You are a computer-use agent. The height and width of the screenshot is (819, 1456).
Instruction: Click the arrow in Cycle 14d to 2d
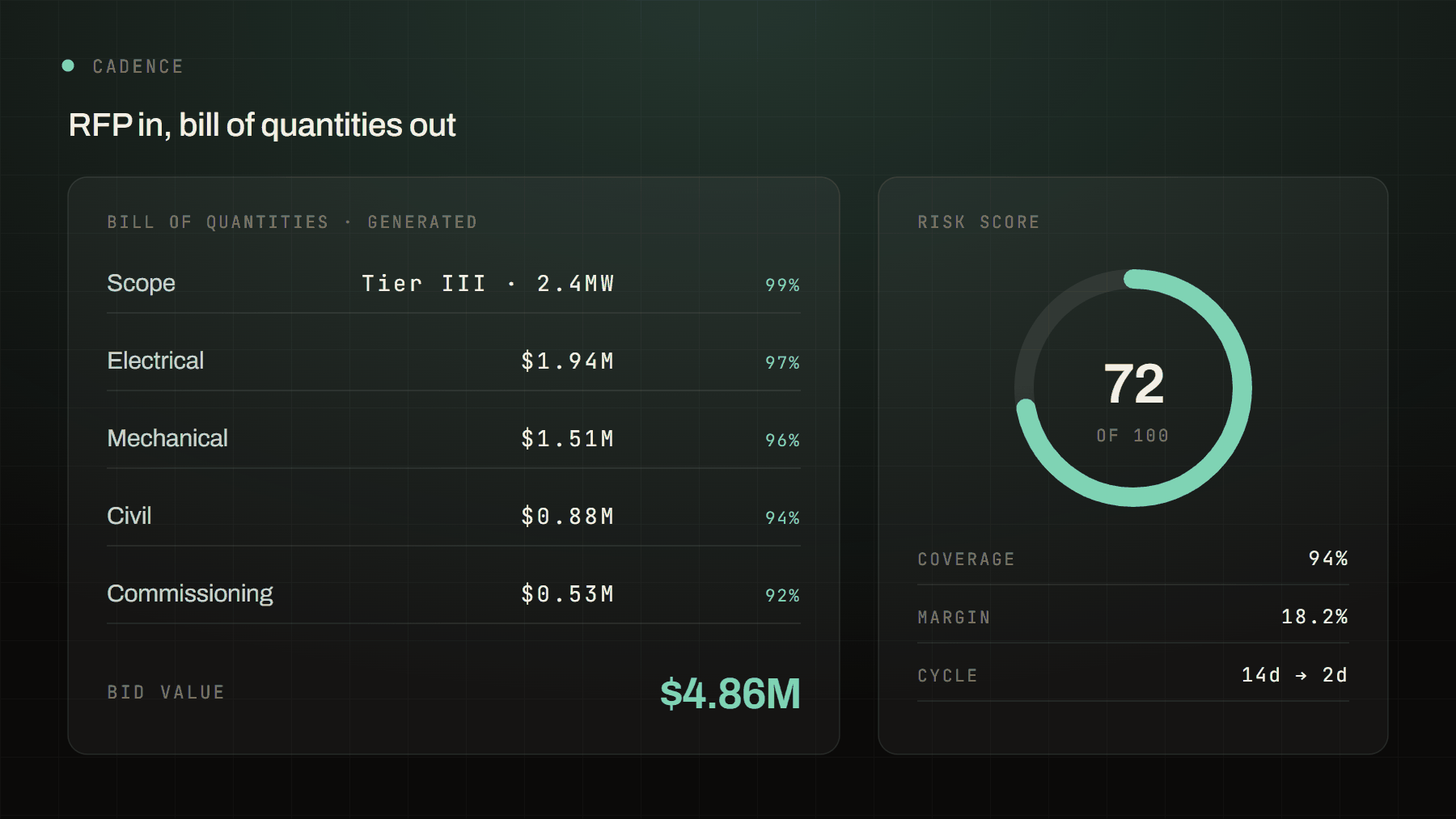(1301, 675)
